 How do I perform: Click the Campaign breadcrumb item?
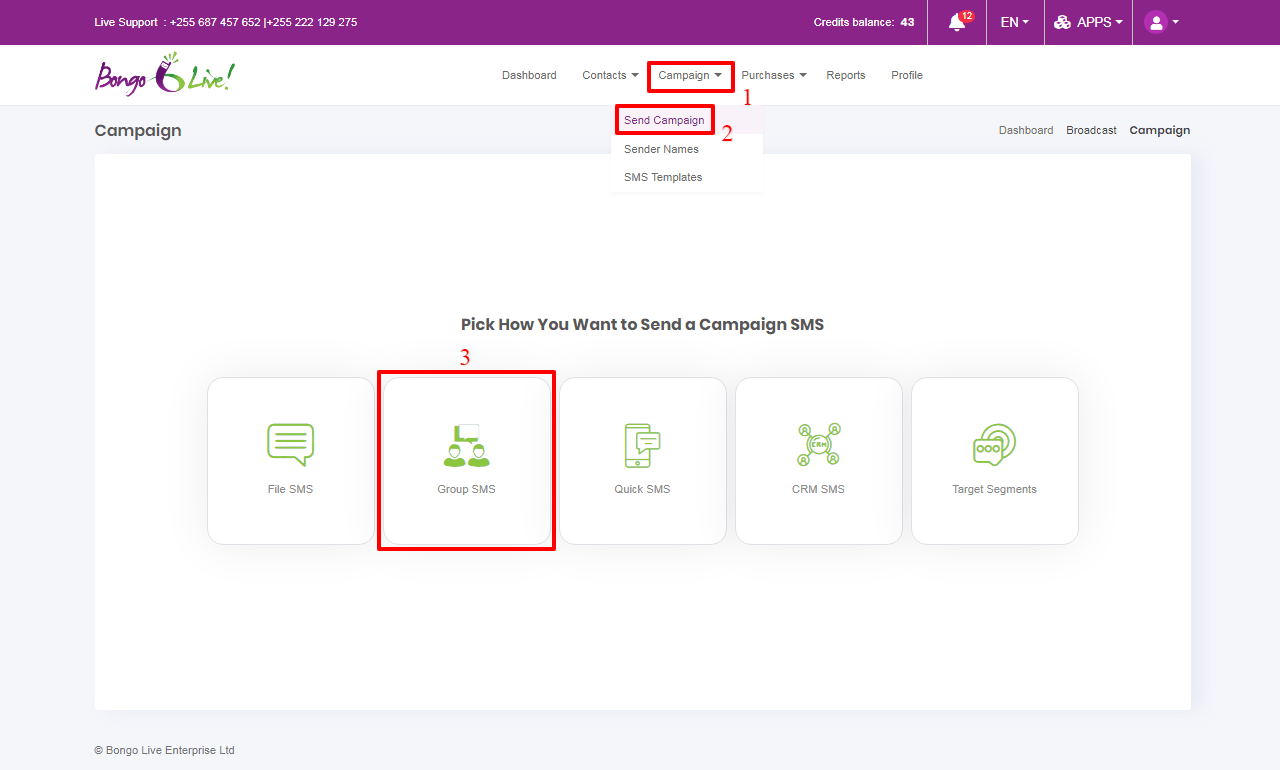click(x=1160, y=130)
